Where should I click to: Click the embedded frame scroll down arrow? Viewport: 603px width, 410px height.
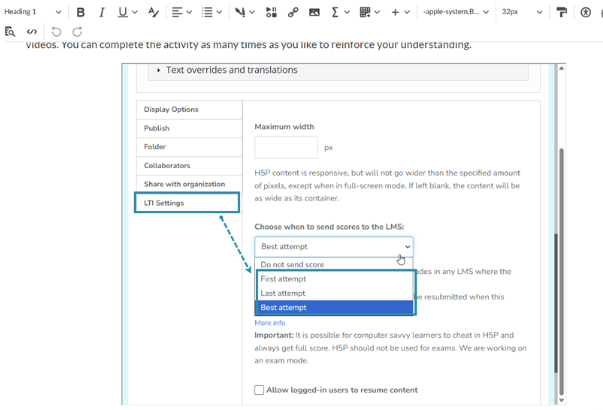tap(561, 400)
